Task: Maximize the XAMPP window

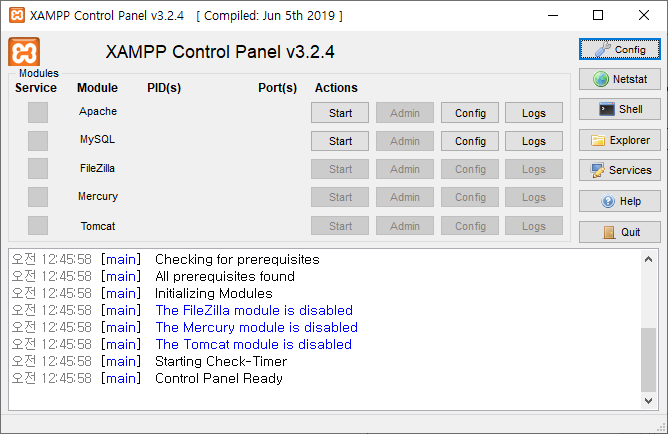Action: click(x=598, y=15)
